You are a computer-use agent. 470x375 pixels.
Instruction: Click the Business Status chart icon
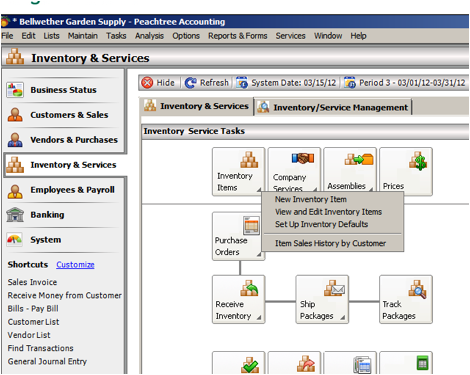pos(15,90)
